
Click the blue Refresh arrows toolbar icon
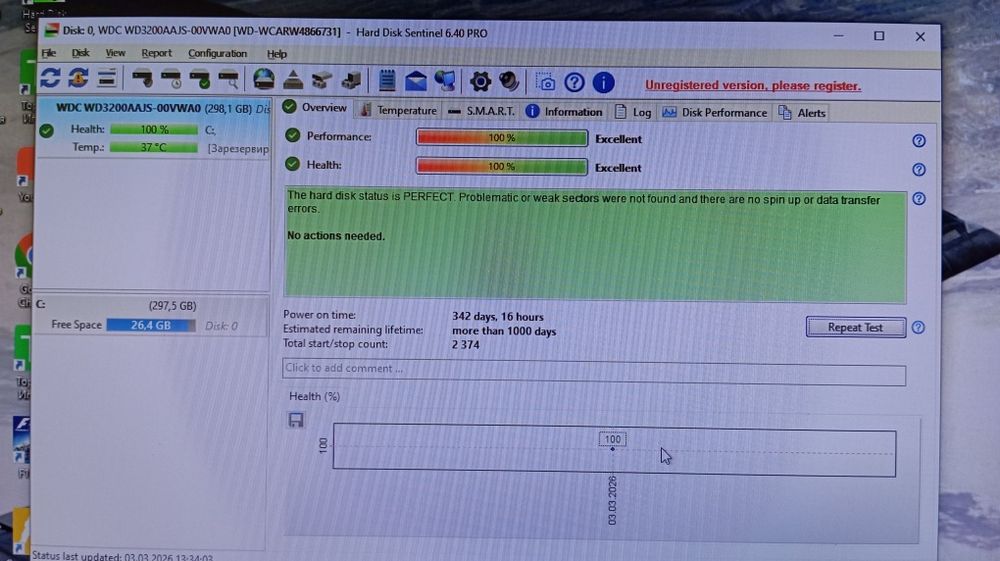(50, 78)
